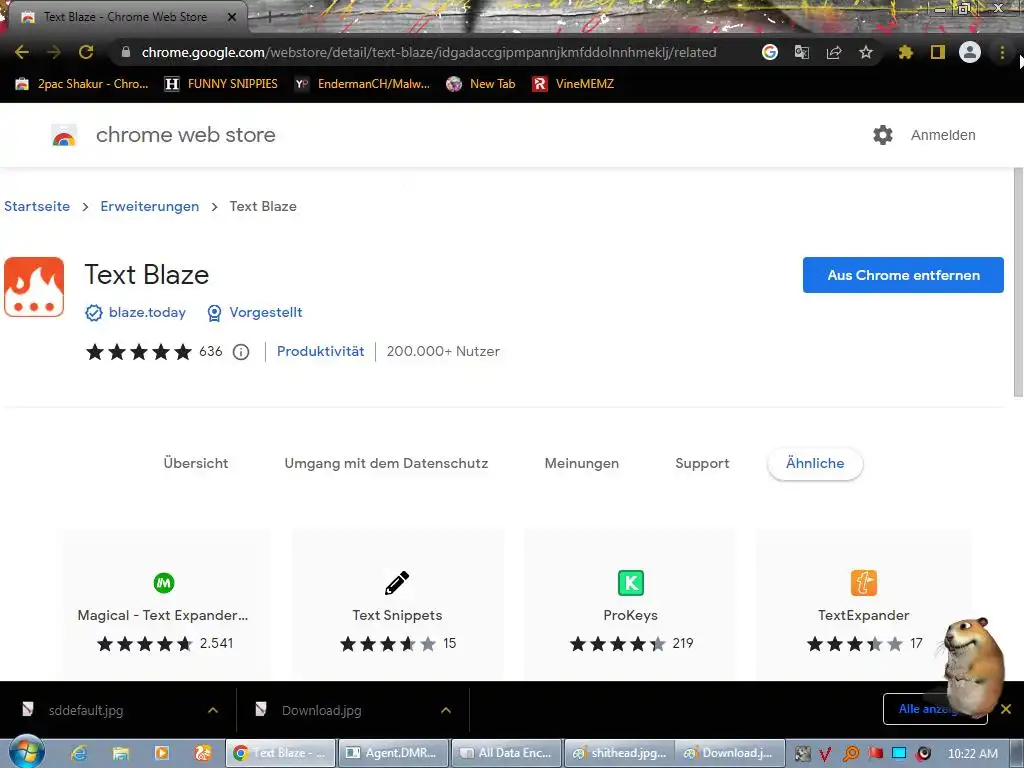
Task: Open the VineMEMZ bookmark
Action: coord(573,84)
